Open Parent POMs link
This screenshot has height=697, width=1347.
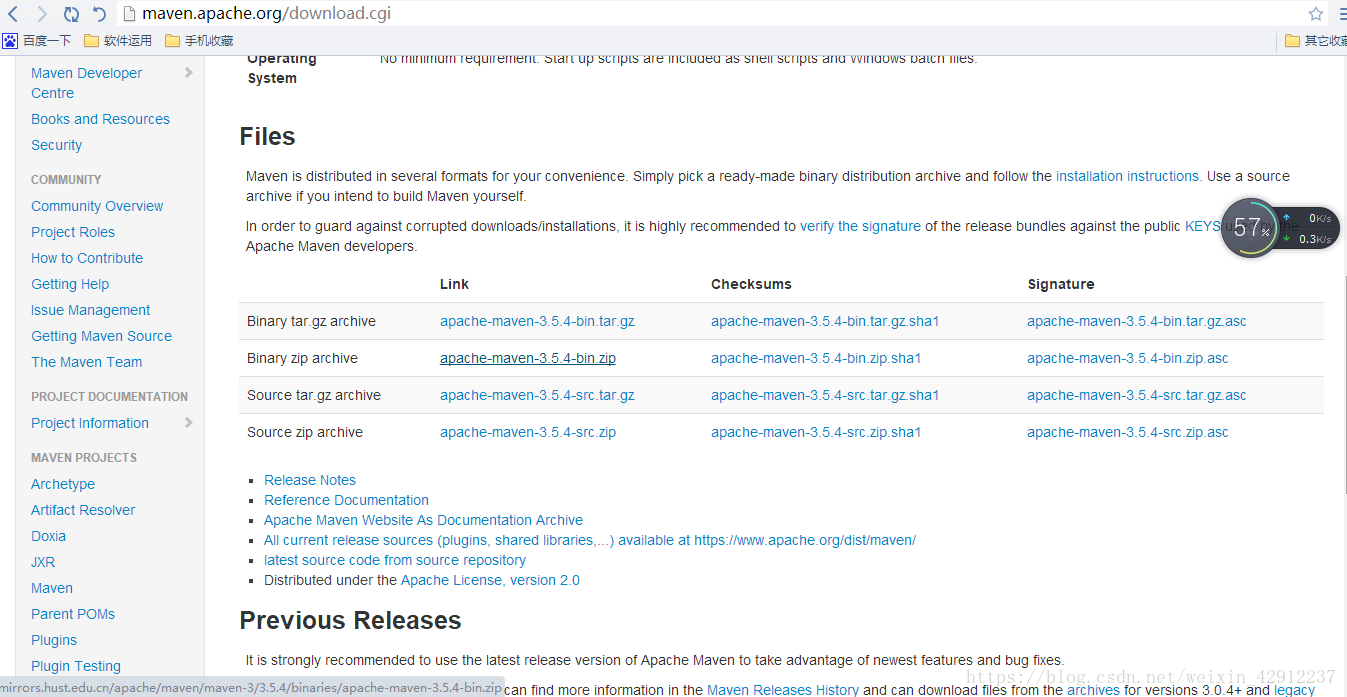pyautogui.click(x=73, y=614)
